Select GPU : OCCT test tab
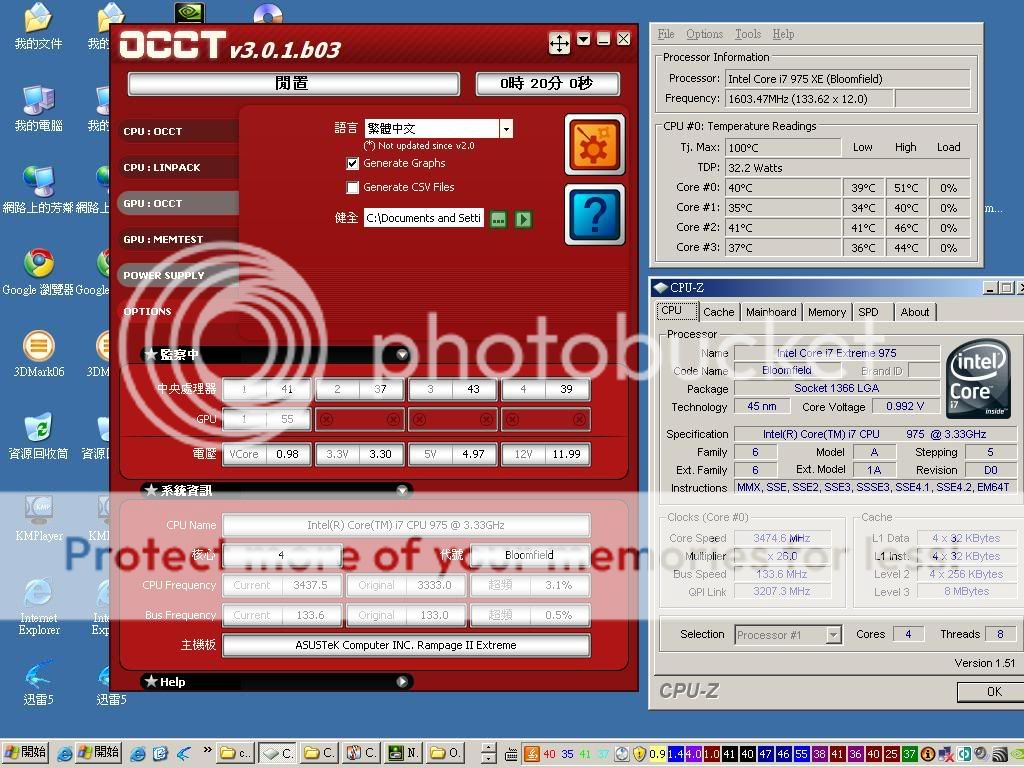Screen dimensions: 1024x768 [178, 203]
